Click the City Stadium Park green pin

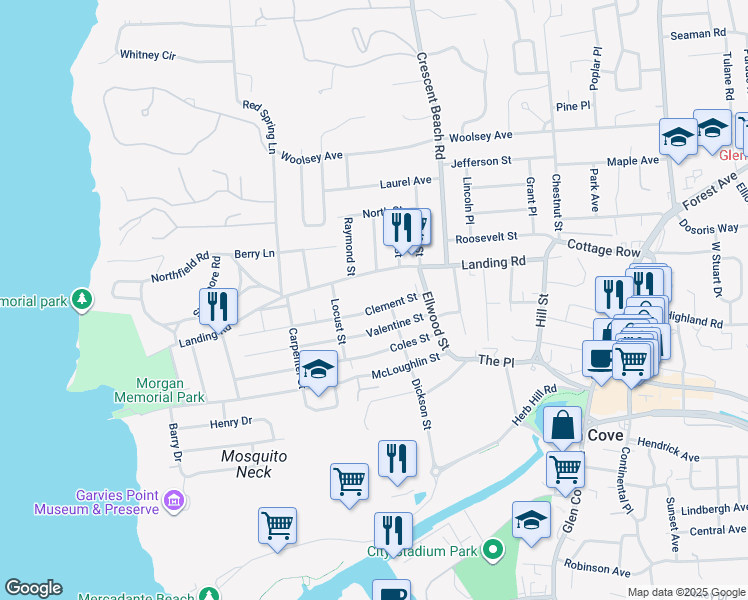click(491, 550)
